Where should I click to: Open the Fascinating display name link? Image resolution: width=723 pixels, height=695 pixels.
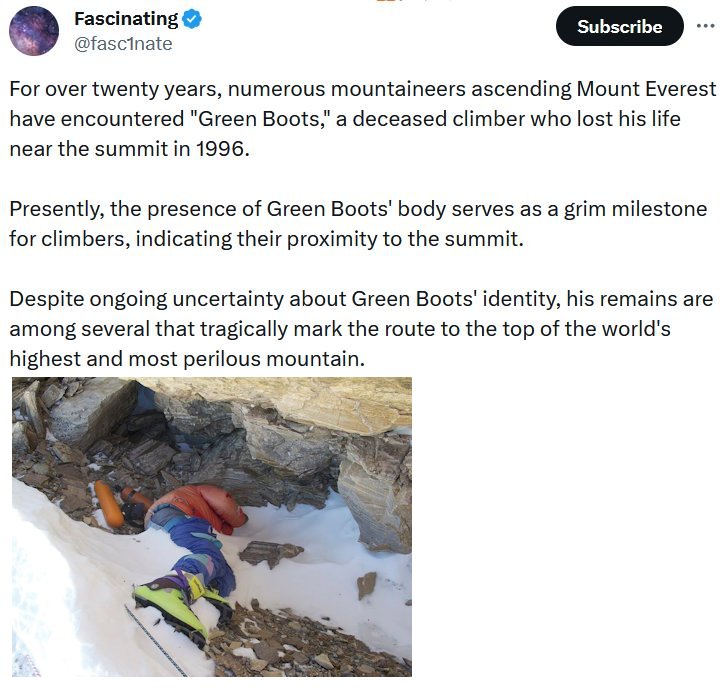(x=126, y=19)
